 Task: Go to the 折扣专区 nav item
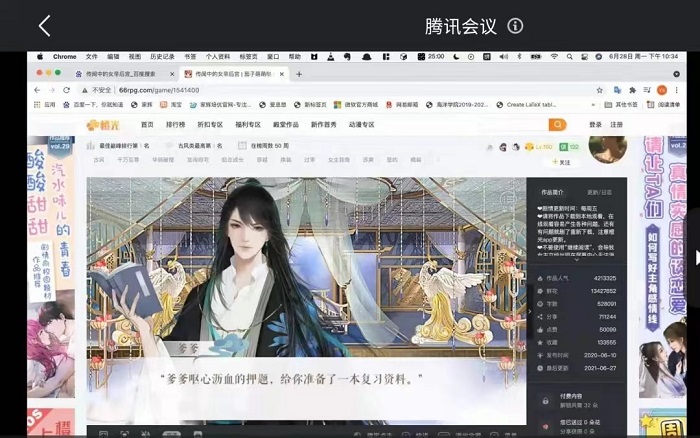210,125
